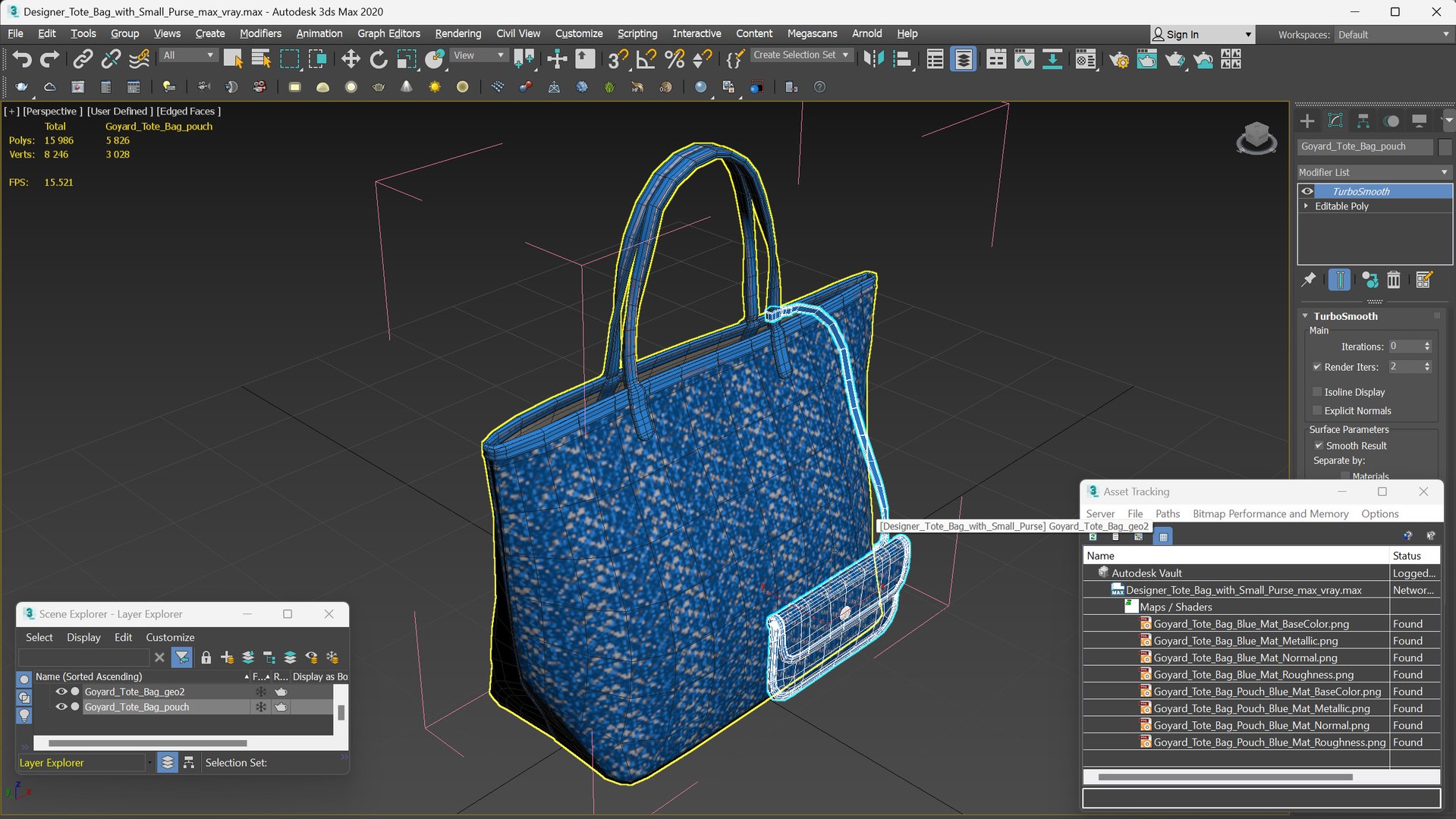Screen dimensions: 1456x819
Task: Click the Edged Faces viewport label
Action: click(188, 111)
